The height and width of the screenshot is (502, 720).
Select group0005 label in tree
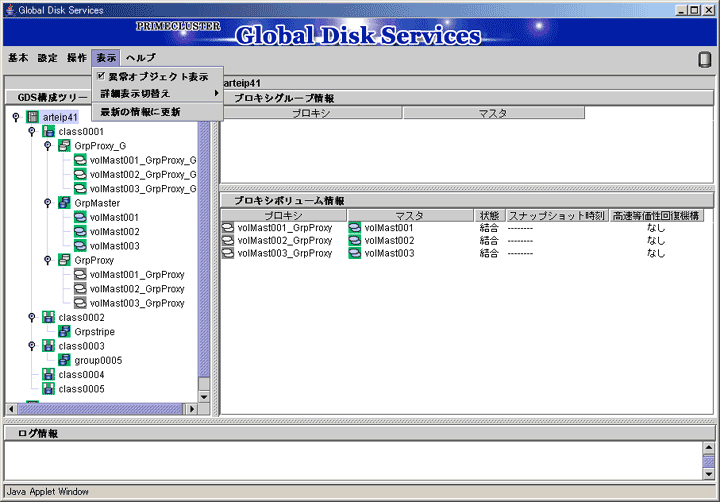click(98, 360)
